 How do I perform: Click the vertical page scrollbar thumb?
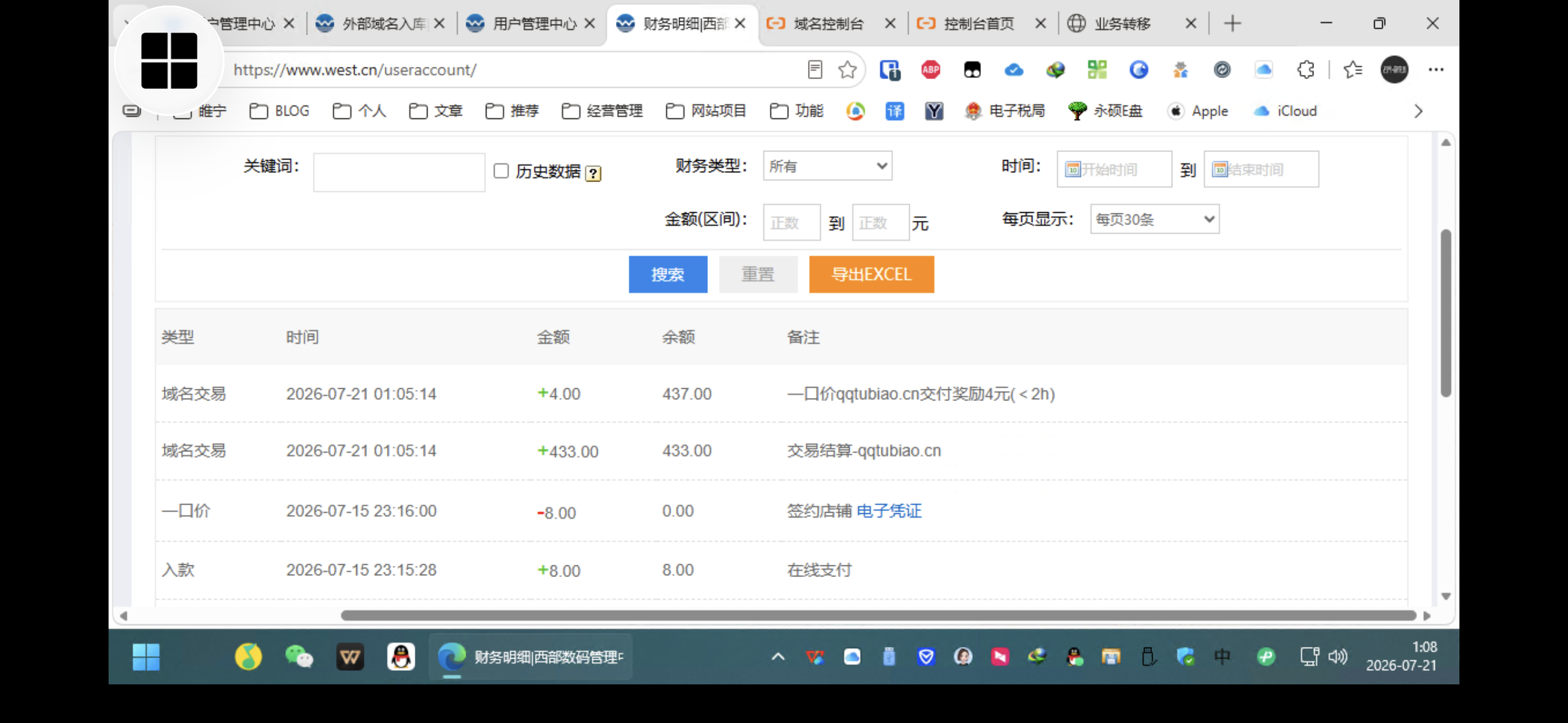[x=1446, y=313]
